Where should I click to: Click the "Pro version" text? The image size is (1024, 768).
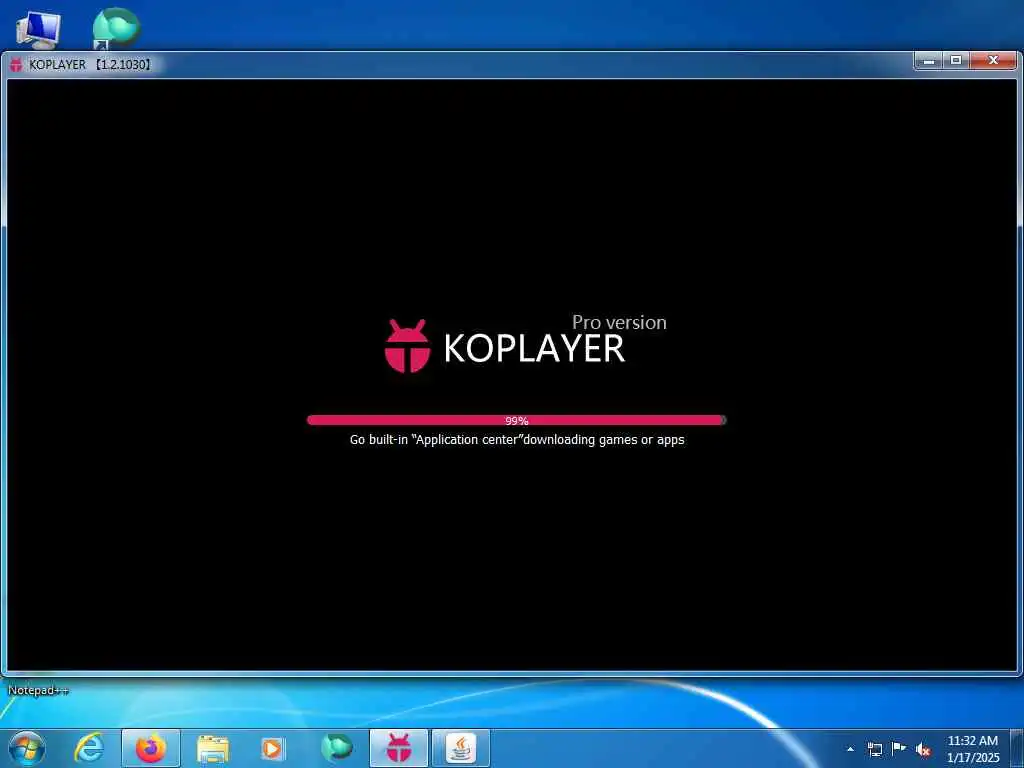[619, 323]
